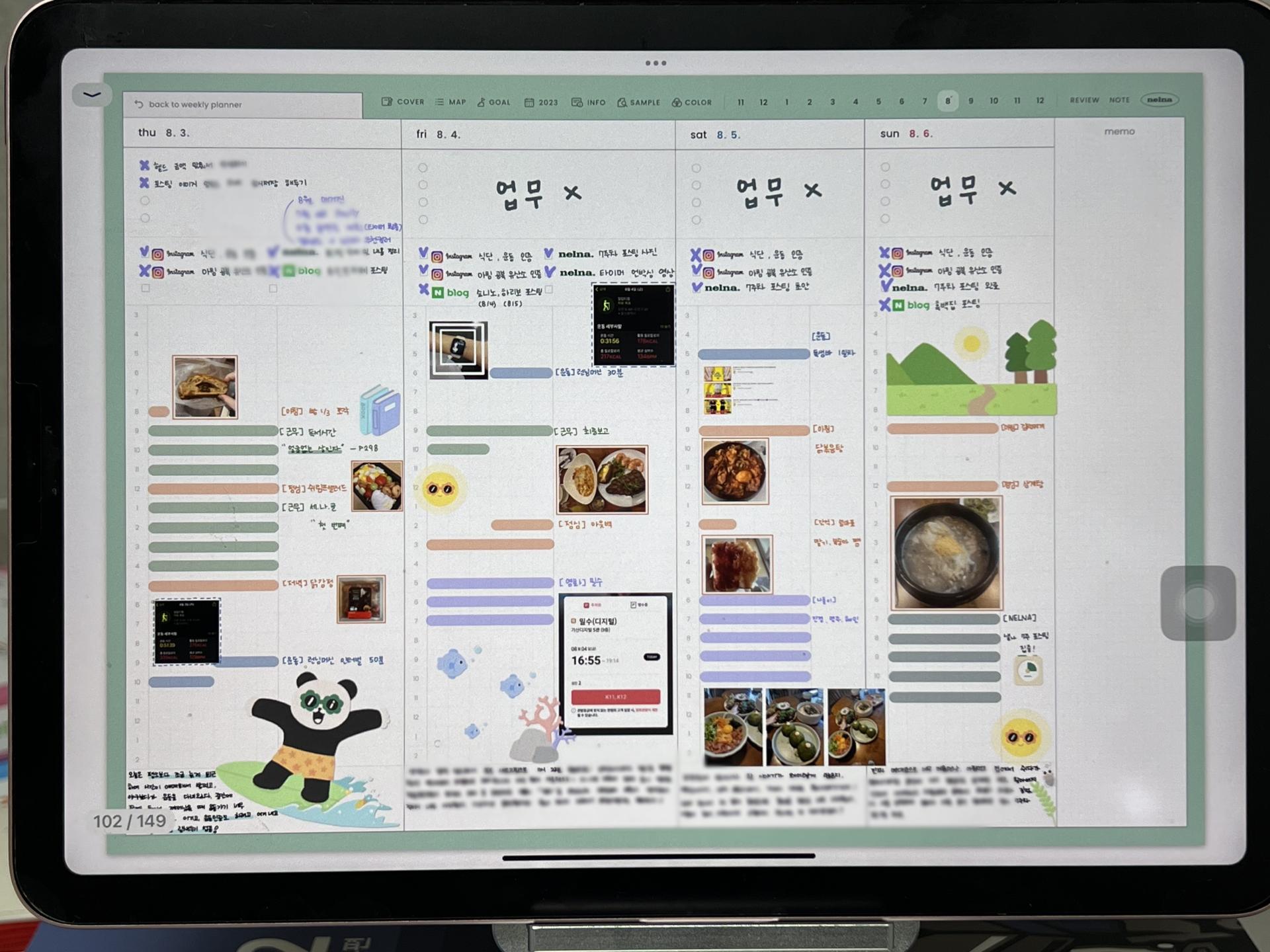Open multitasking menu via three dots
This screenshot has height=952, width=1270.
[656, 63]
